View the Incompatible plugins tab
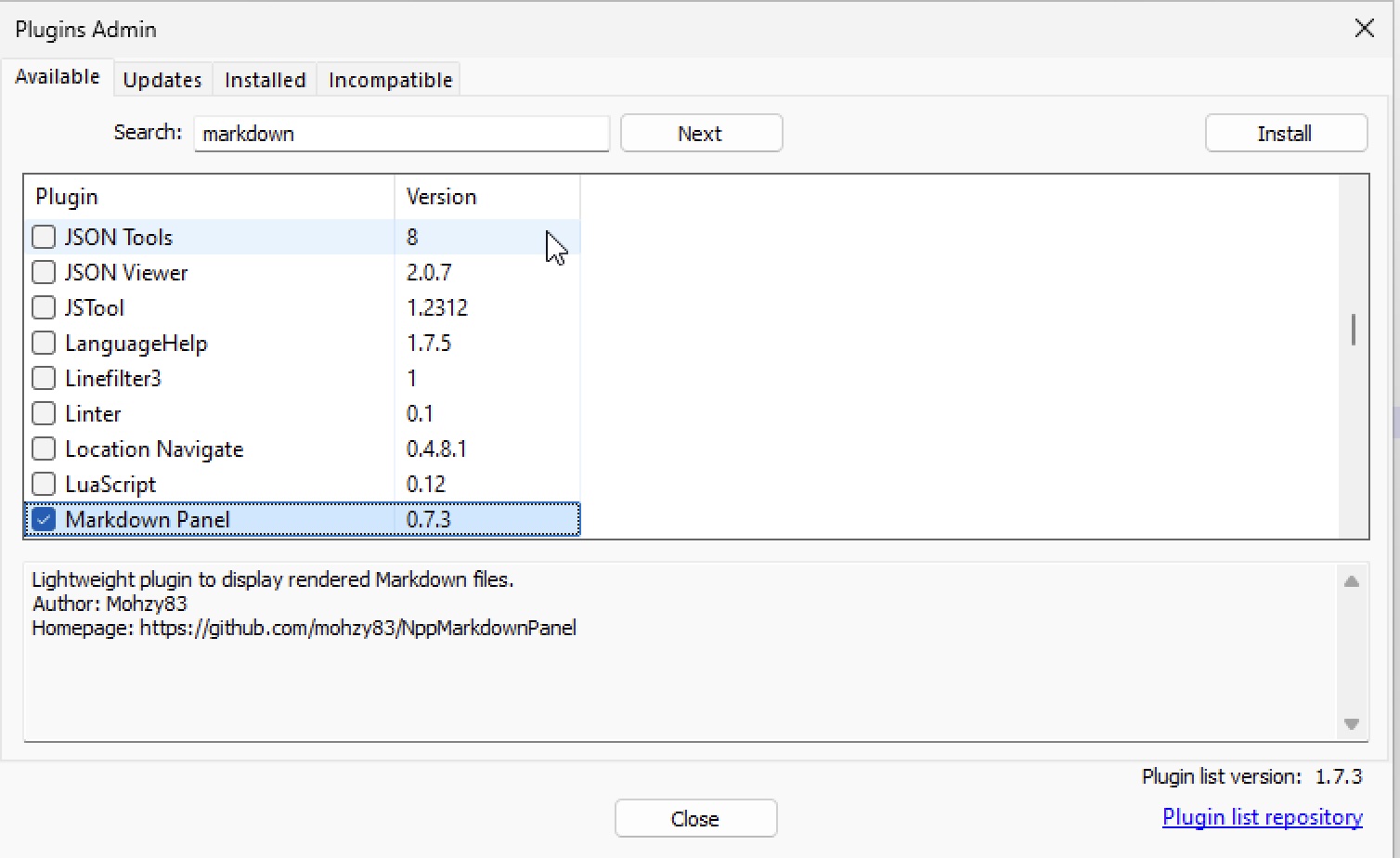The height and width of the screenshot is (858, 1400). tap(389, 80)
